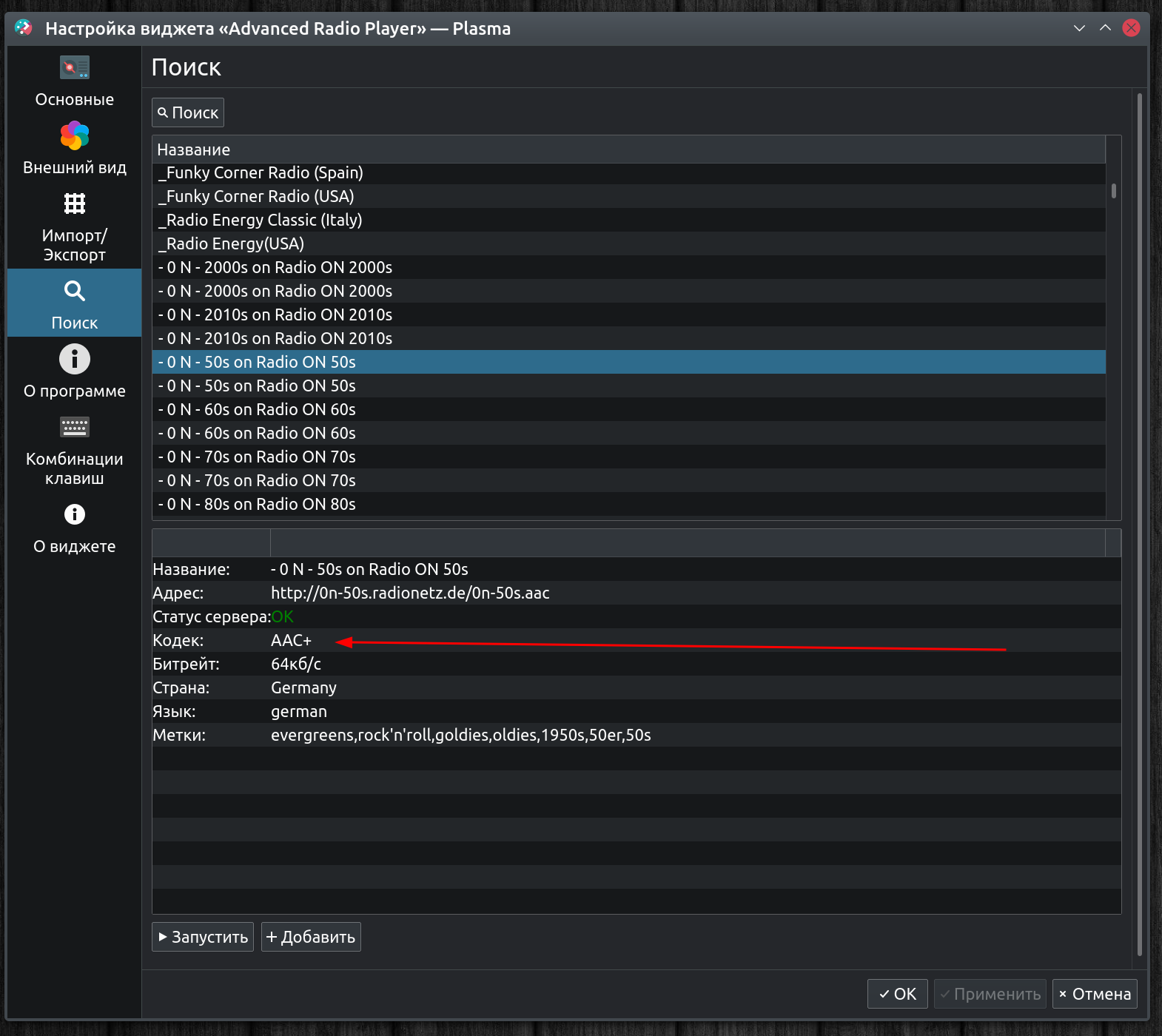Viewport: 1162px width, 1036px height.
Task: Click the country value Germany
Action: [303, 687]
